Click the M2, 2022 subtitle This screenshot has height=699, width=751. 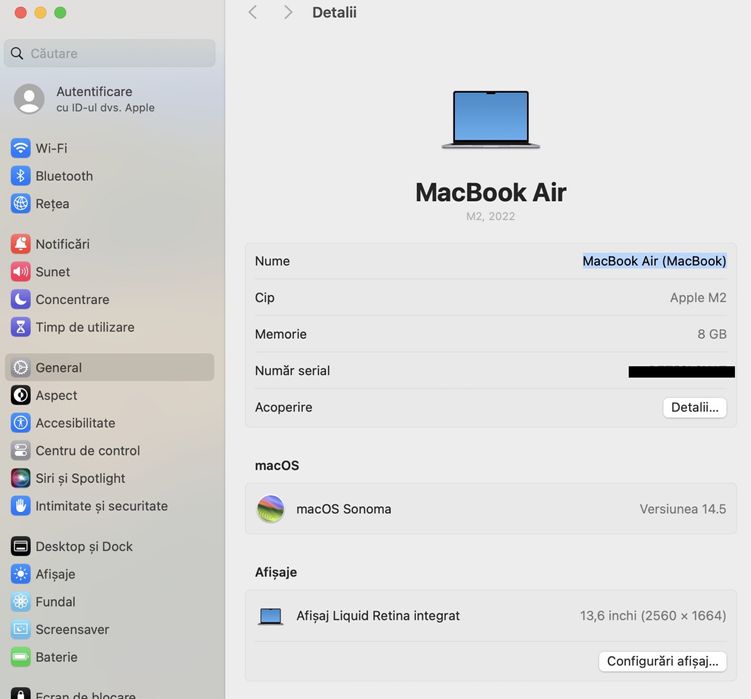[491, 216]
